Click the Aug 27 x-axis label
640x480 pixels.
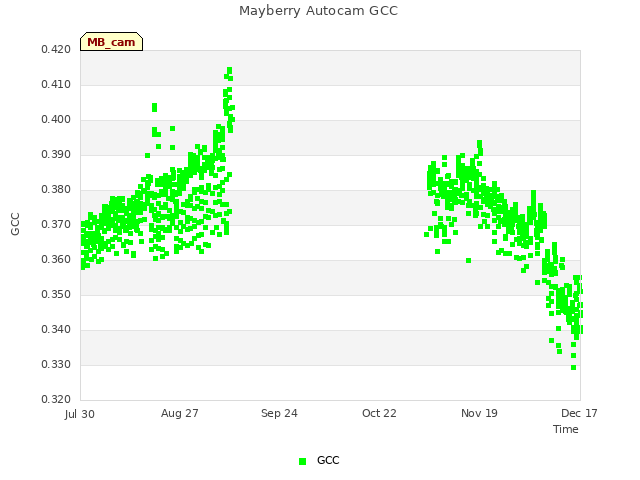[180, 413]
